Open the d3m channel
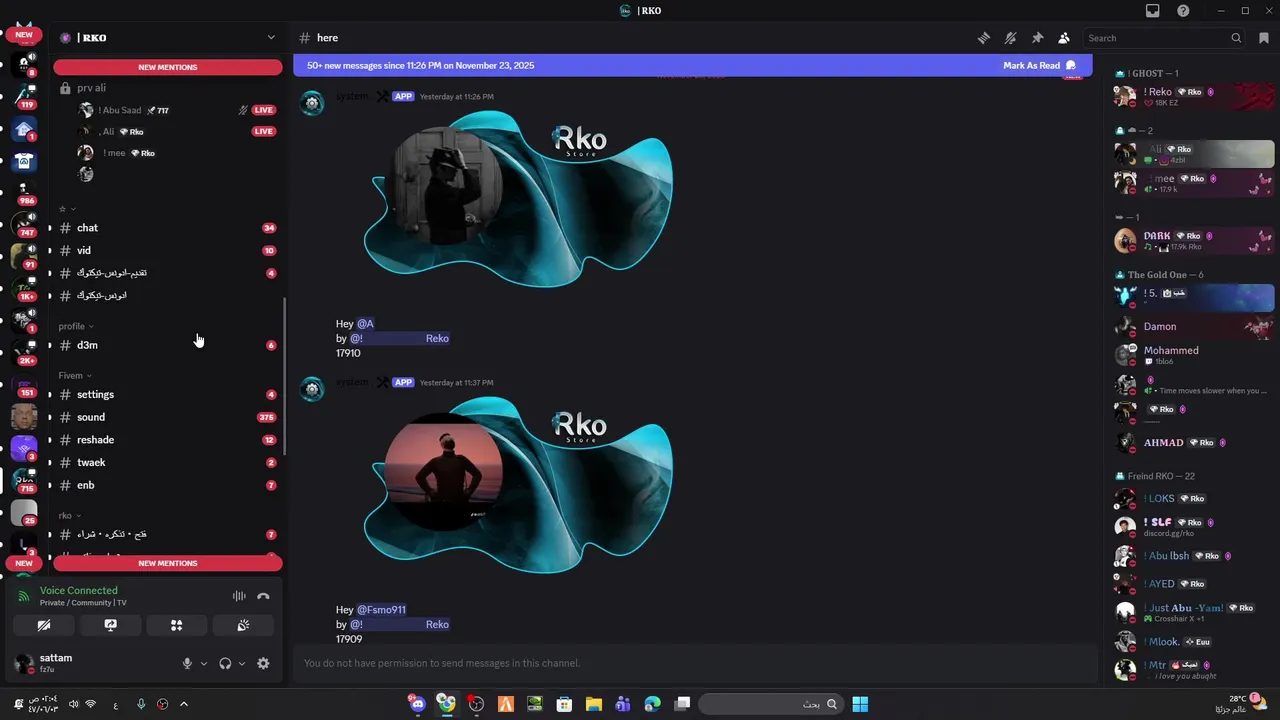Image resolution: width=1280 pixels, height=720 pixels. 168,345
